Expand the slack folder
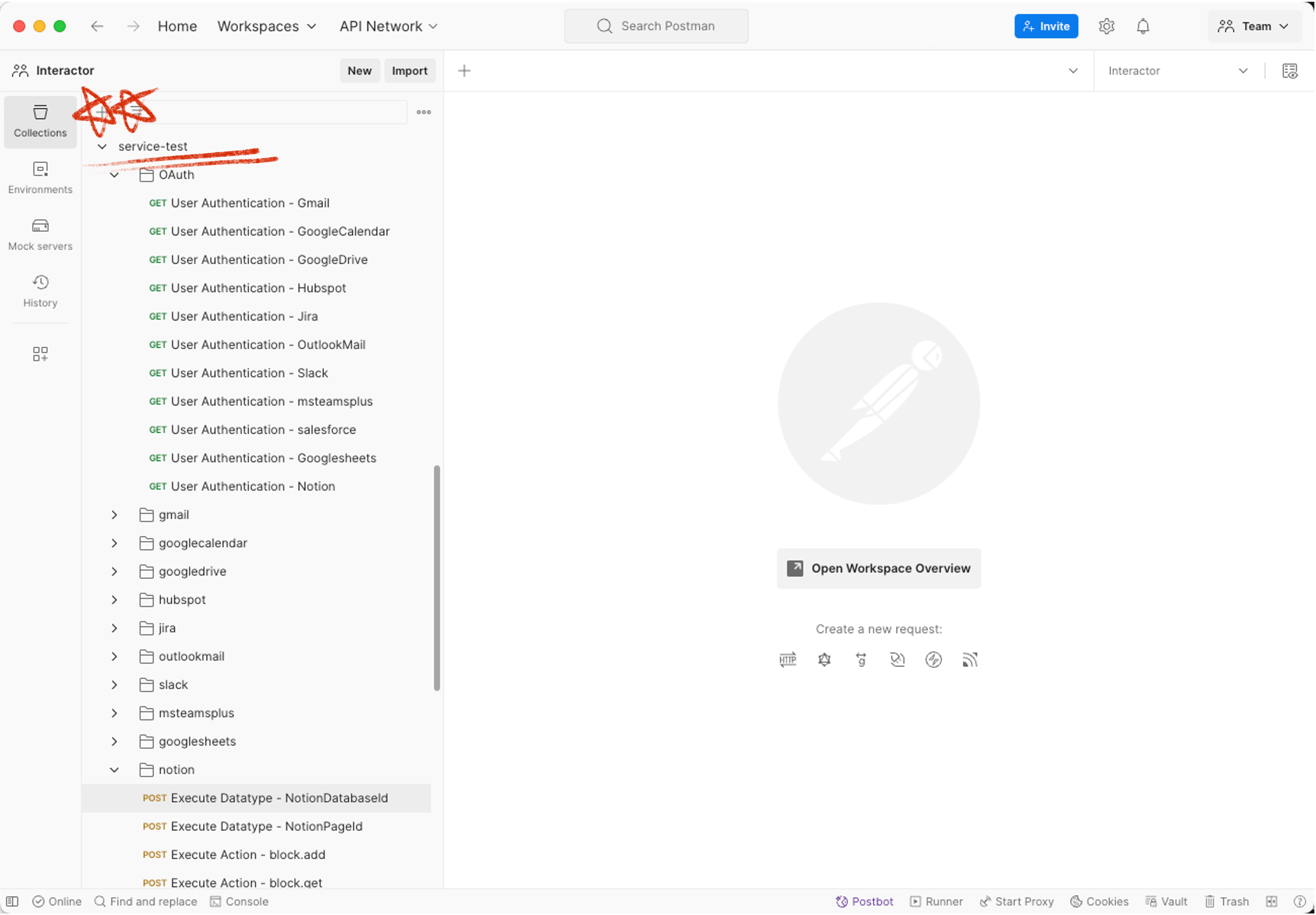Image resolution: width=1316 pixels, height=915 pixels. pos(113,684)
